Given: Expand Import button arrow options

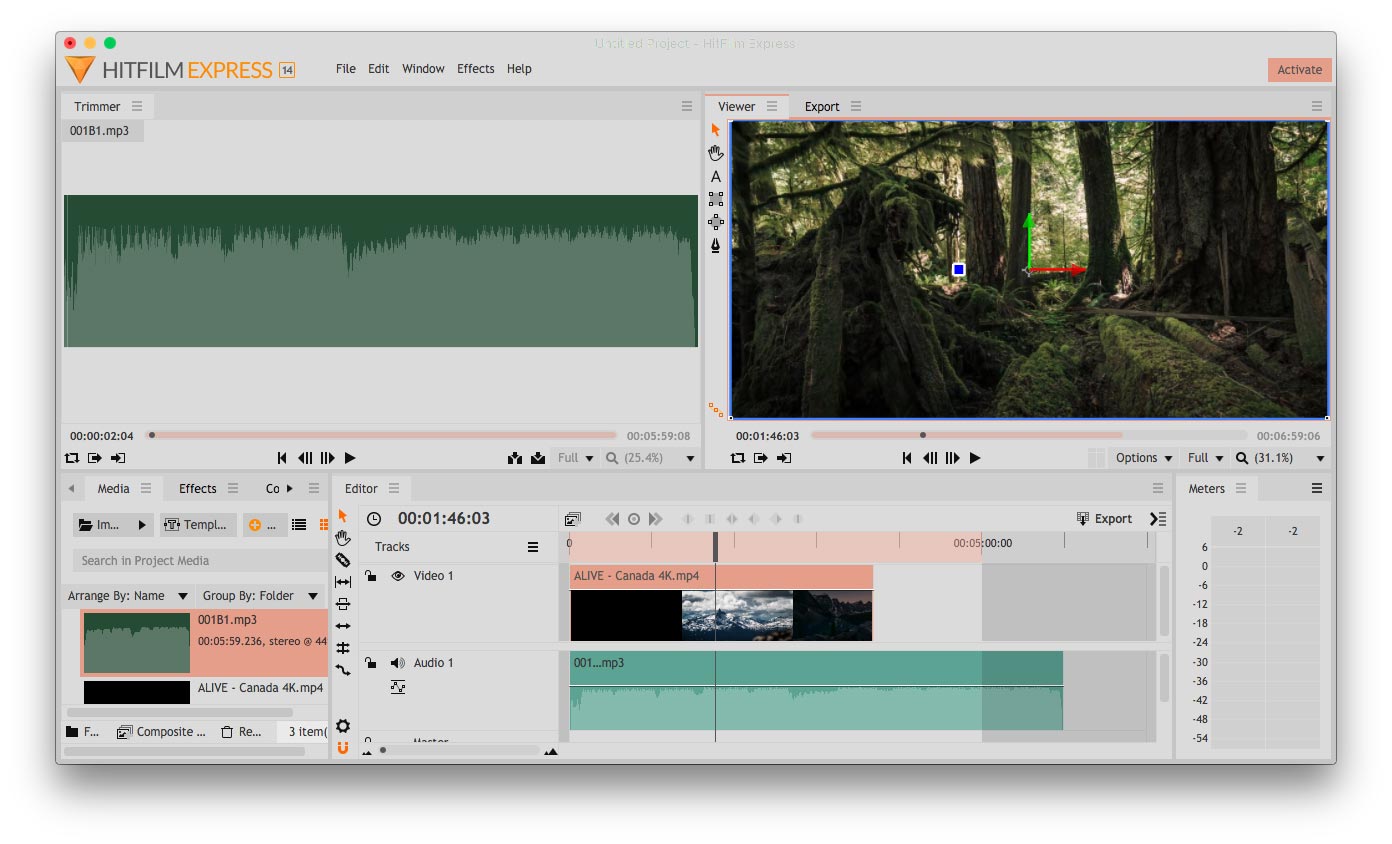Looking at the screenshot, I should coord(142,525).
